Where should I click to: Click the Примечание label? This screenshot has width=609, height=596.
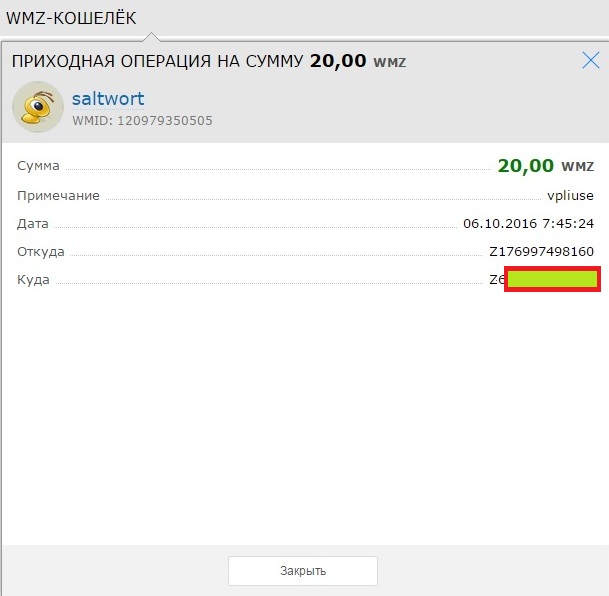click(x=58, y=196)
